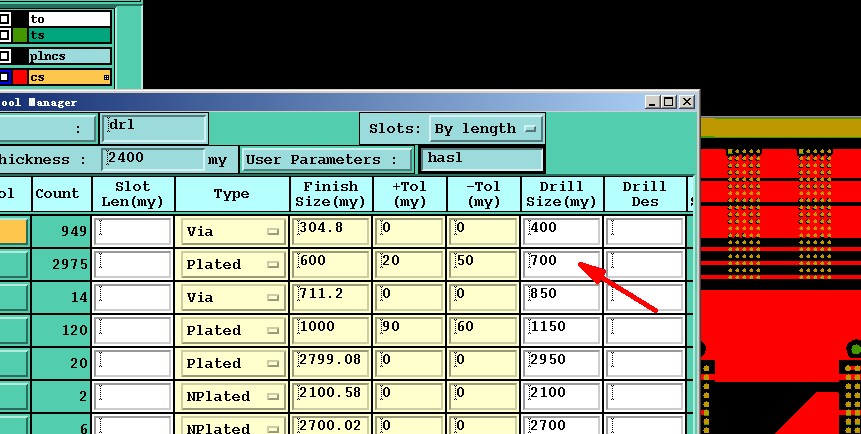The image size is (861, 434).
Task: Click the Drill Des column header
Action: click(x=645, y=194)
